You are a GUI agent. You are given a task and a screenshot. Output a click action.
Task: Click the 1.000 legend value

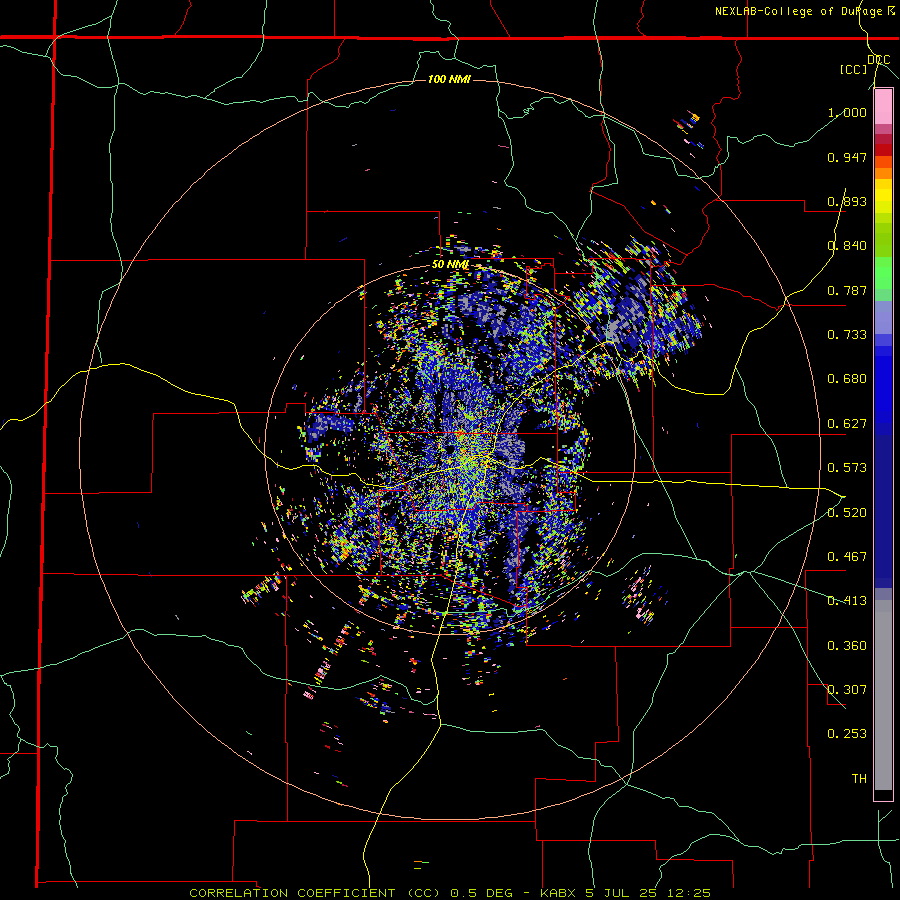[x=847, y=112]
